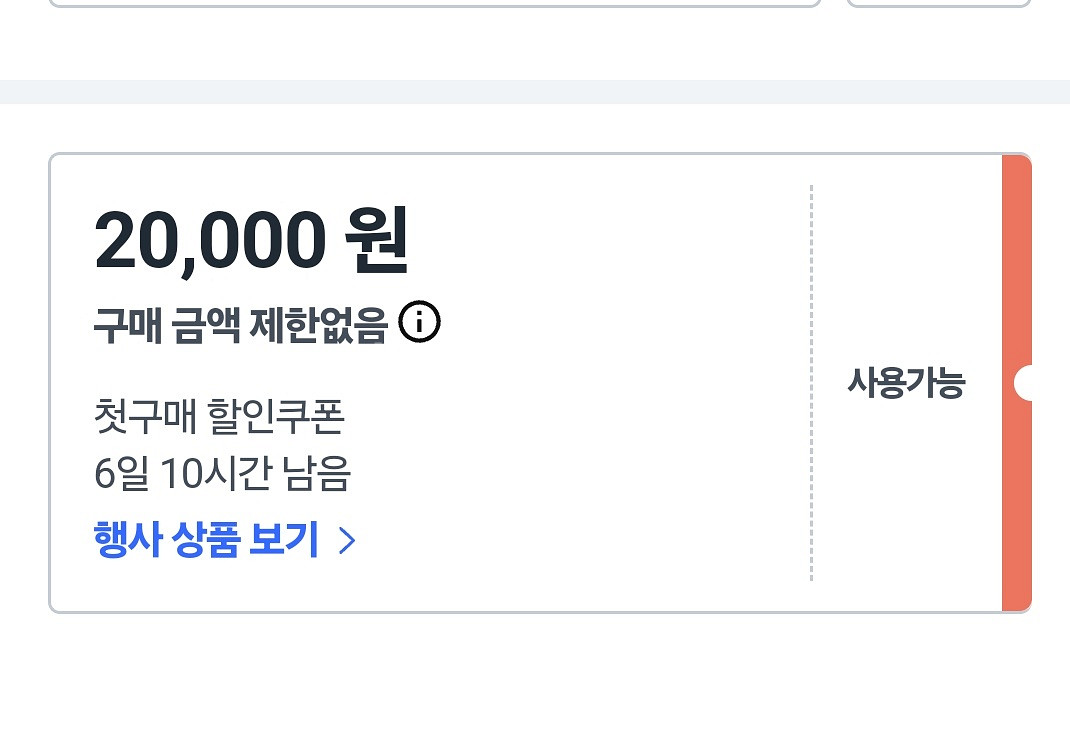Select the 구매 금액 제한없음 condition text
The image size is (1070, 742).
[240, 325]
